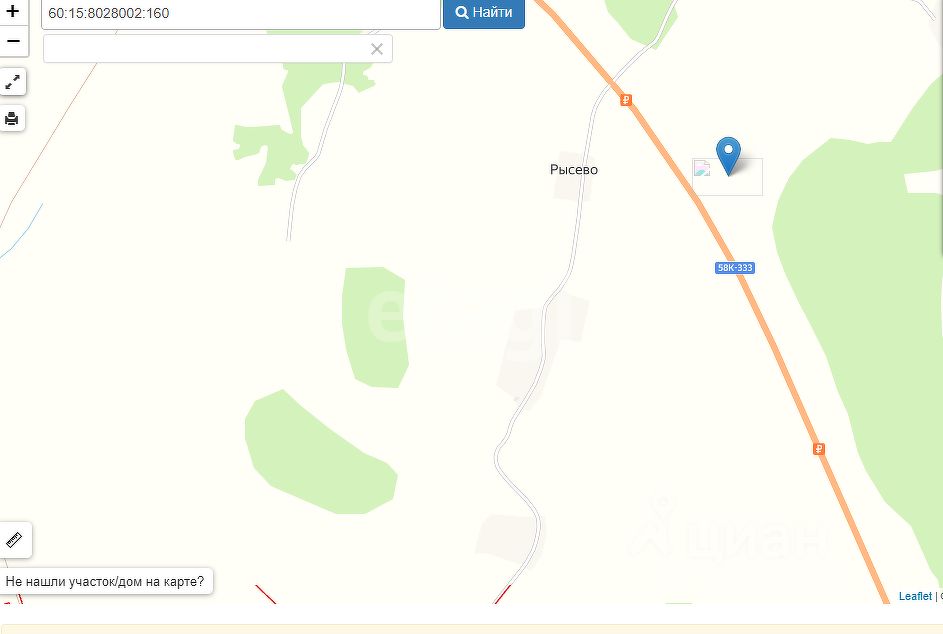
Task: Open 'Не нашли участок/дом на карте?' prompt
Action: [105, 582]
